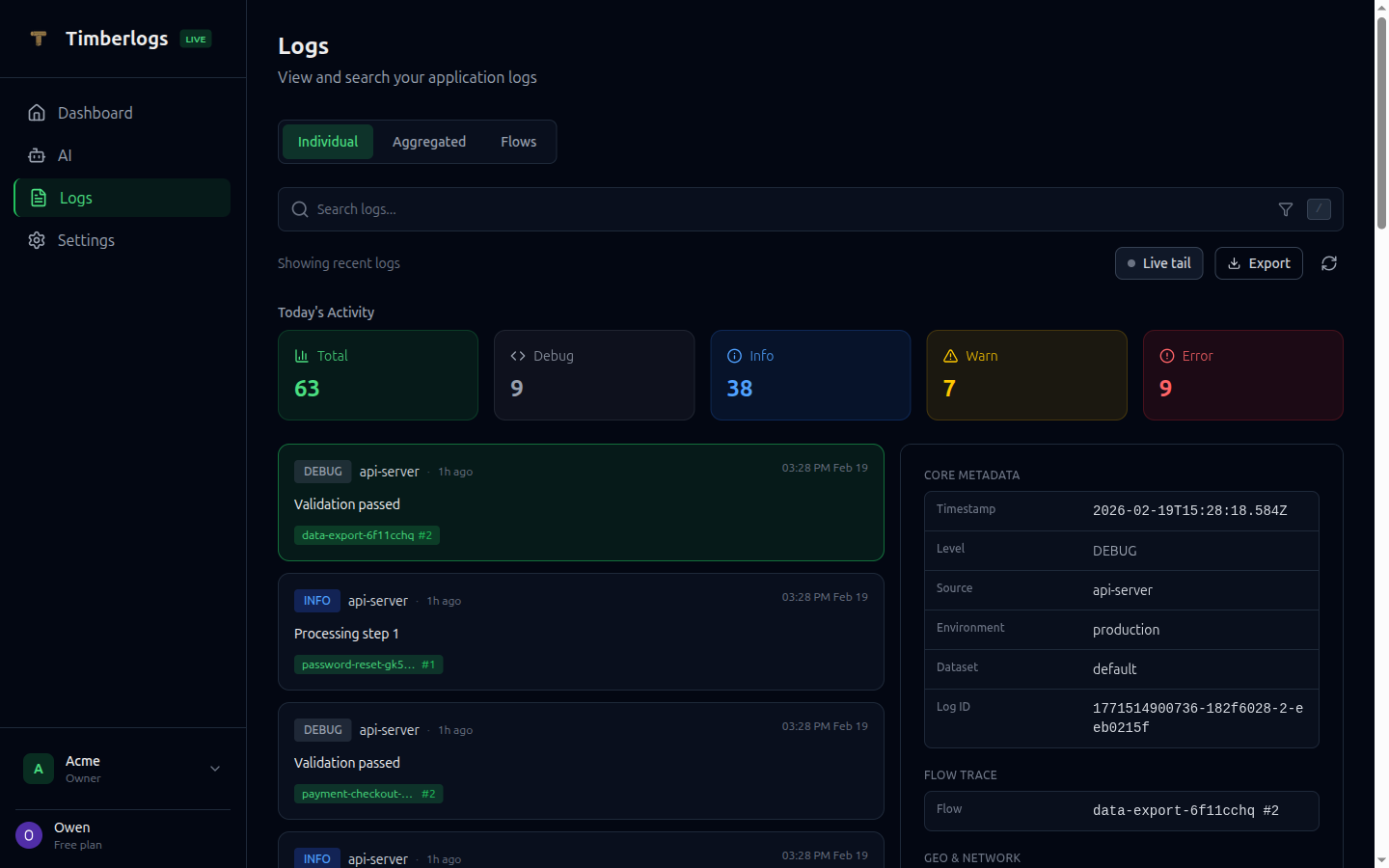The height and width of the screenshot is (868, 1389).
Task: Open Settings via the gear icon
Action: (x=37, y=240)
